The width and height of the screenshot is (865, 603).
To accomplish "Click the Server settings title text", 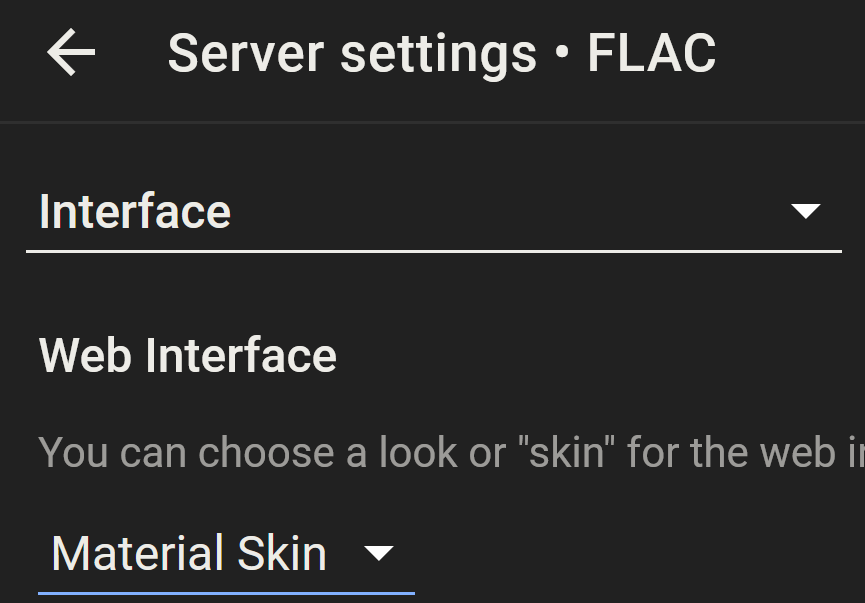I will tap(352, 53).
